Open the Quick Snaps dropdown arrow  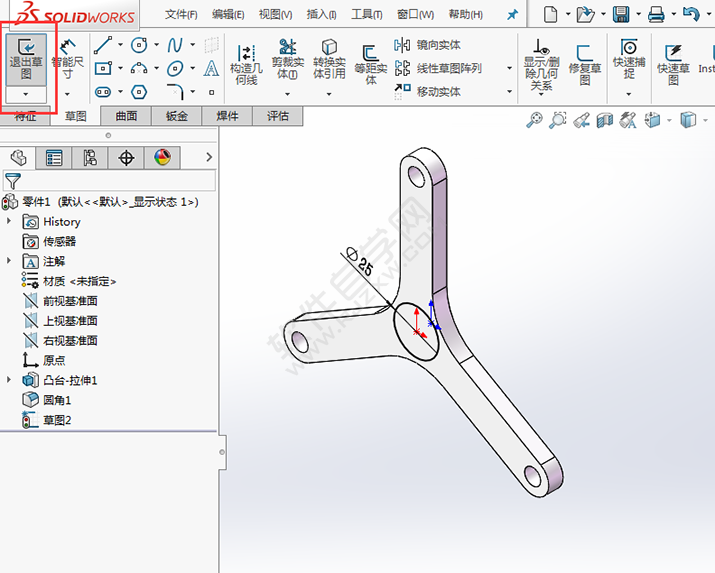(x=629, y=94)
